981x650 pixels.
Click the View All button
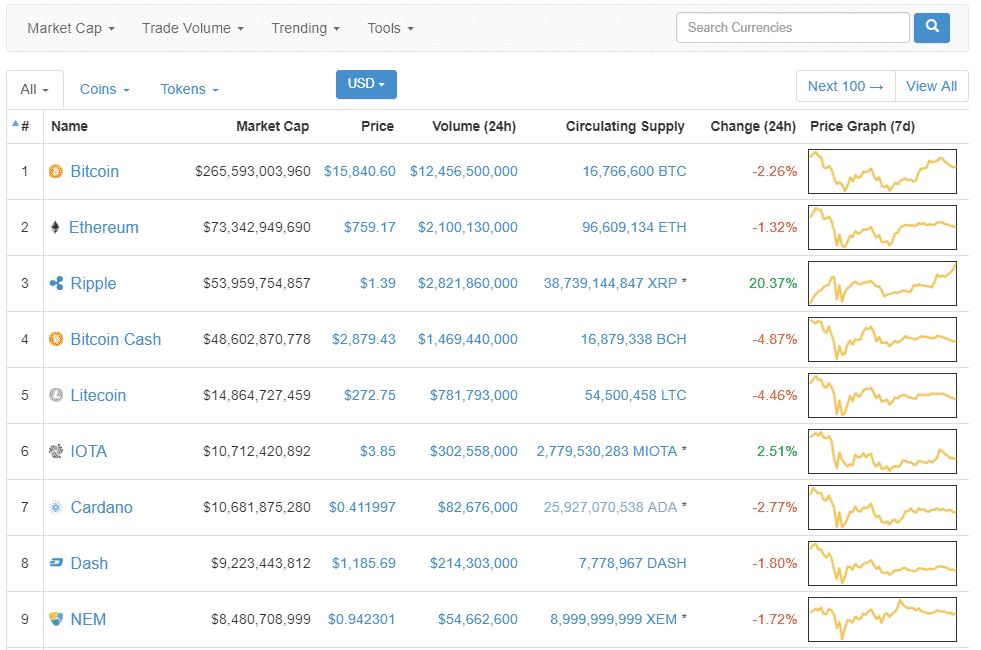click(x=932, y=86)
